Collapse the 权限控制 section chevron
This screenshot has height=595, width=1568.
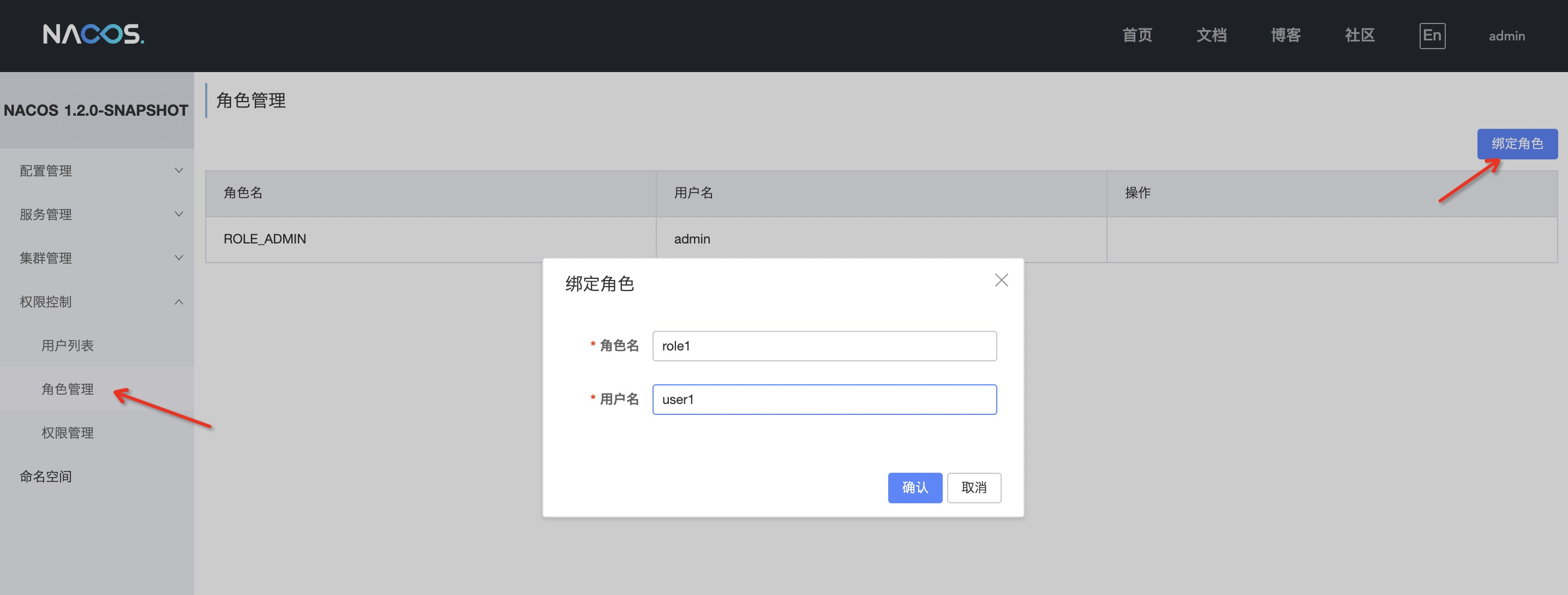click(x=178, y=302)
